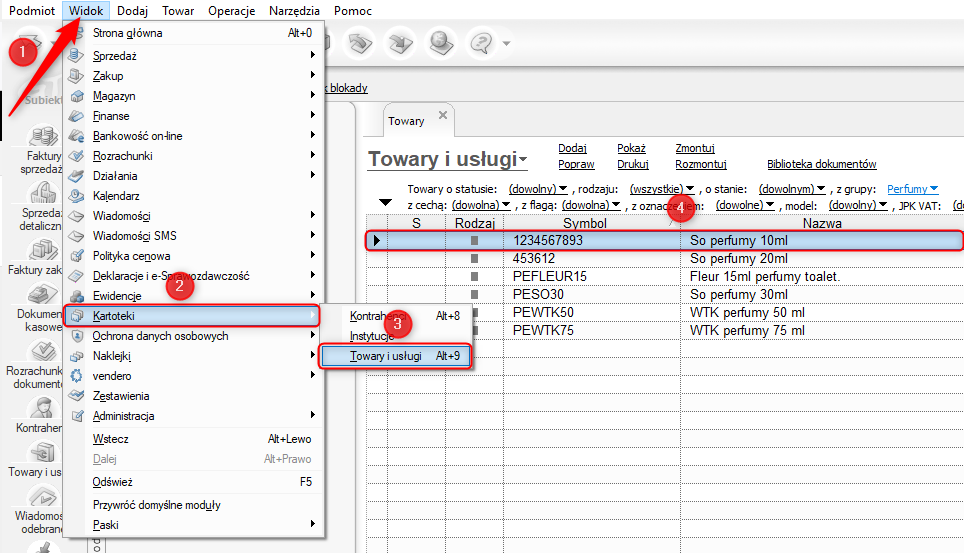The height and width of the screenshot is (553, 964).
Task: Open Sprzedaż detaliczna sidebar module icon
Action: (44, 193)
